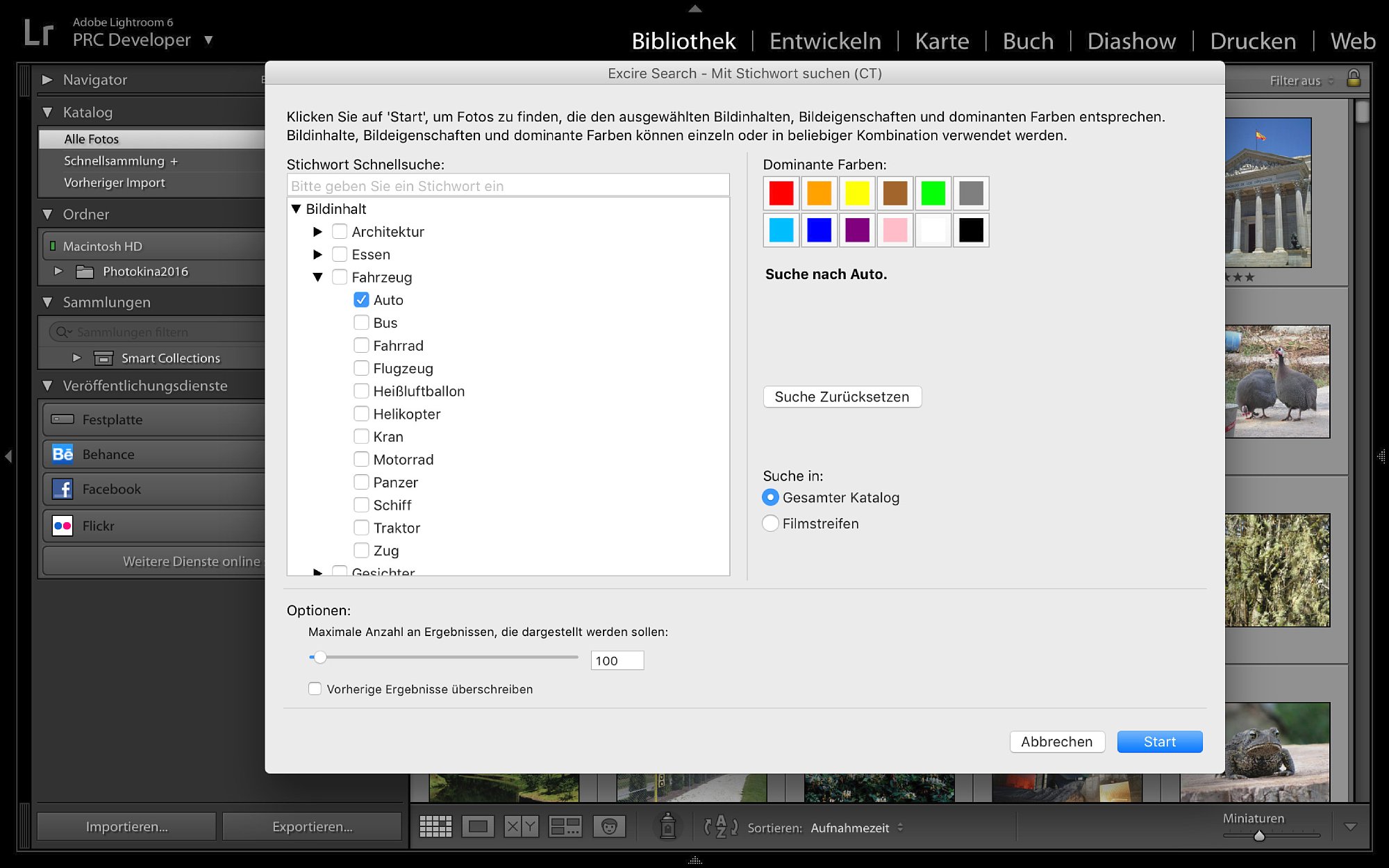Click the Stichwort Schnellsuche input field
This screenshot has width=1389, height=868.
coord(508,185)
